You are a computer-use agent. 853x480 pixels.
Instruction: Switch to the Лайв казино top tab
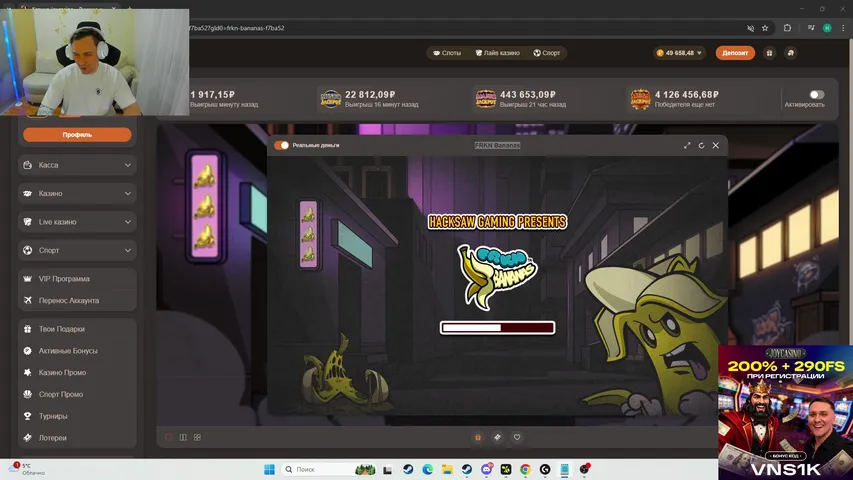click(497, 53)
